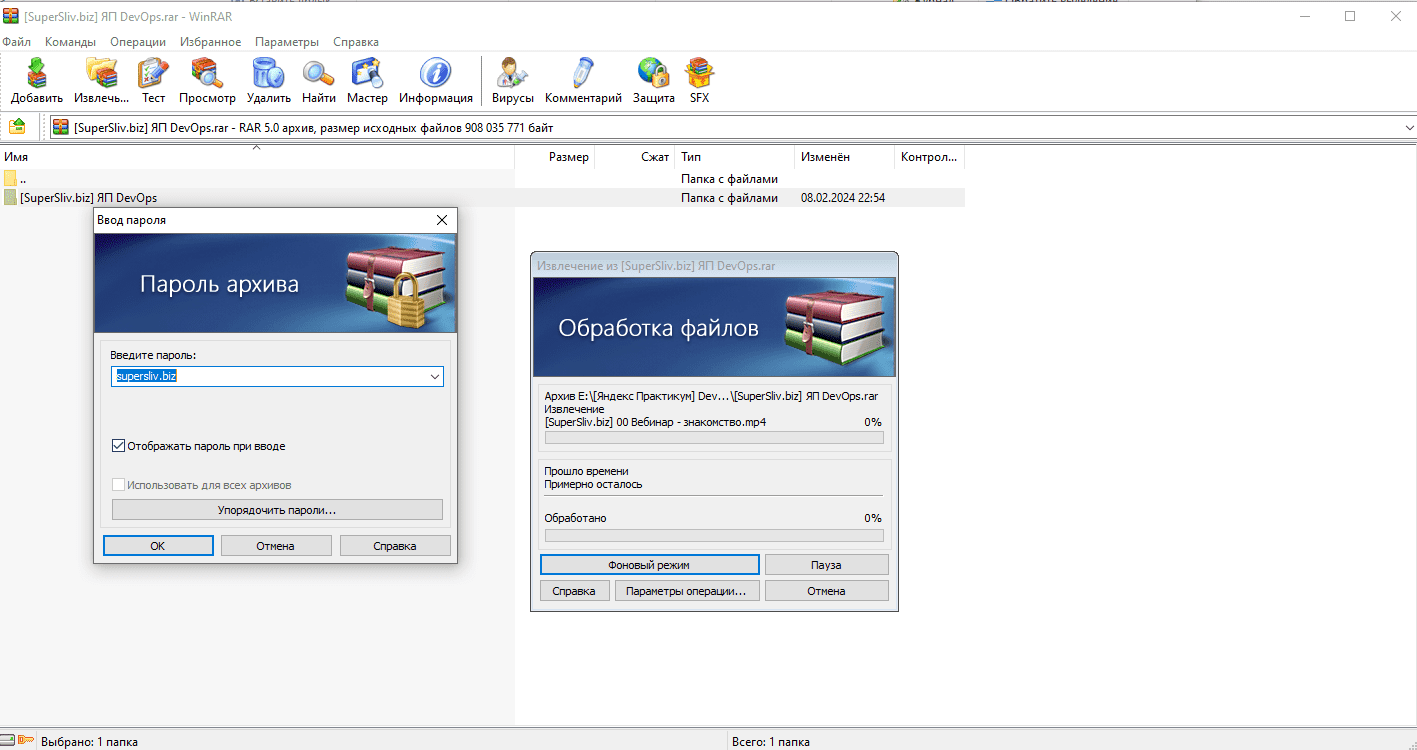Open the Файл menu
This screenshot has height=750, width=1417.
point(16,42)
